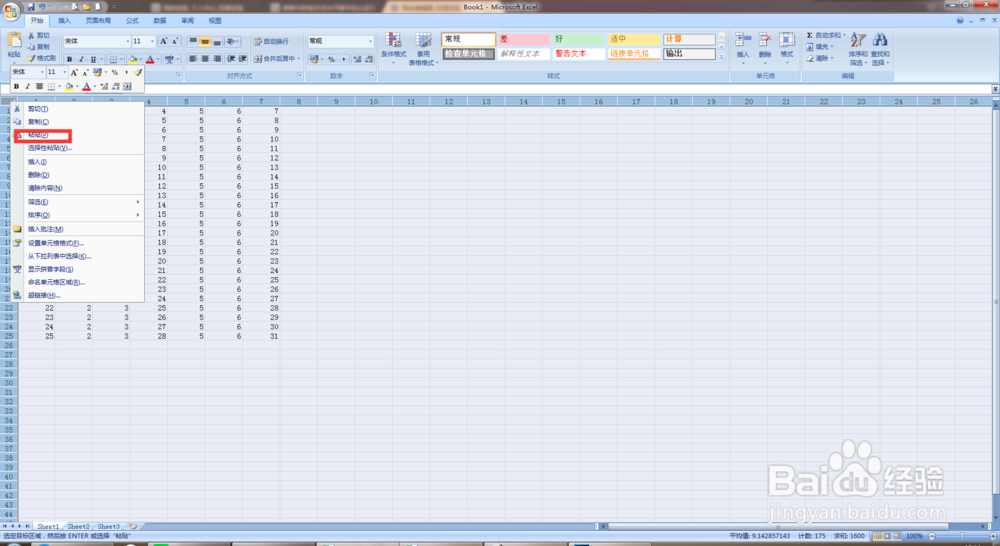This screenshot has height=546, width=1000.
Task: Toggle mini toolbar Italic
Action: click(27, 86)
